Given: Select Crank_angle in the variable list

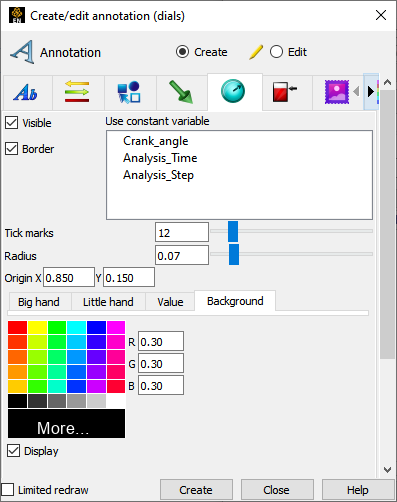Looking at the screenshot, I should 156,141.
